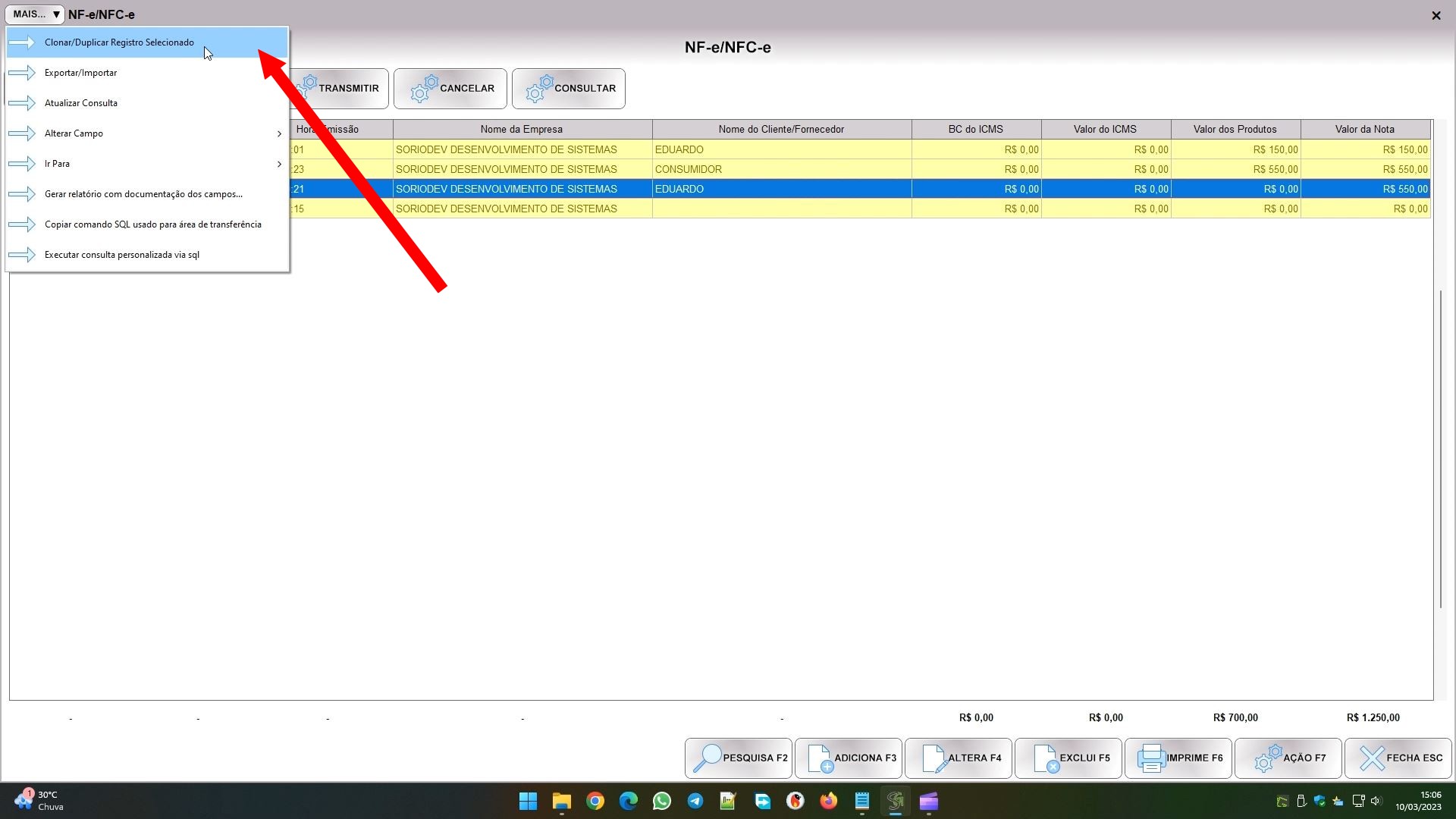Select the CONSUMIDOR row in the grid

[x=781, y=169]
